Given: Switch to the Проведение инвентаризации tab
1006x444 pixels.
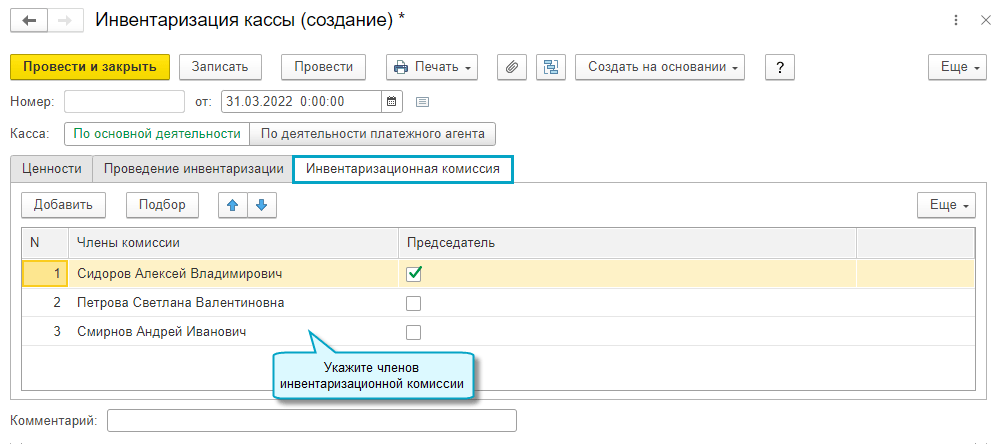Looking at the screenshot, I should [193, 169].
